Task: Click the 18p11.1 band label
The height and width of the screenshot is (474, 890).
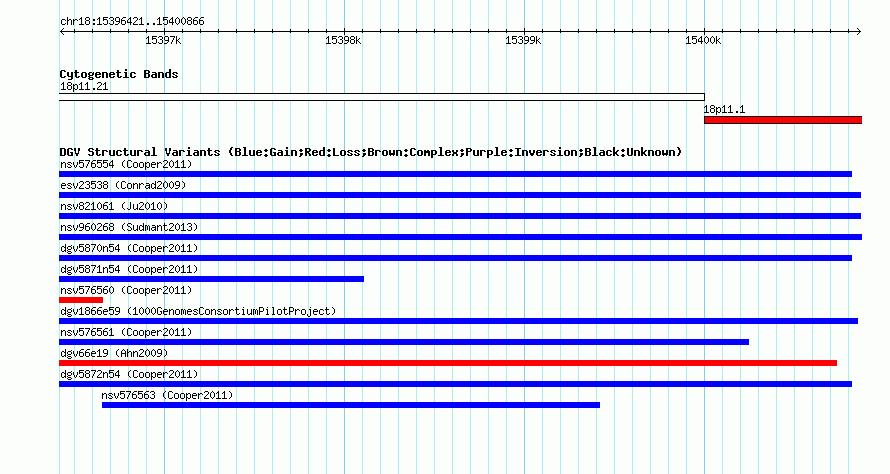Action: coord(724,110)
